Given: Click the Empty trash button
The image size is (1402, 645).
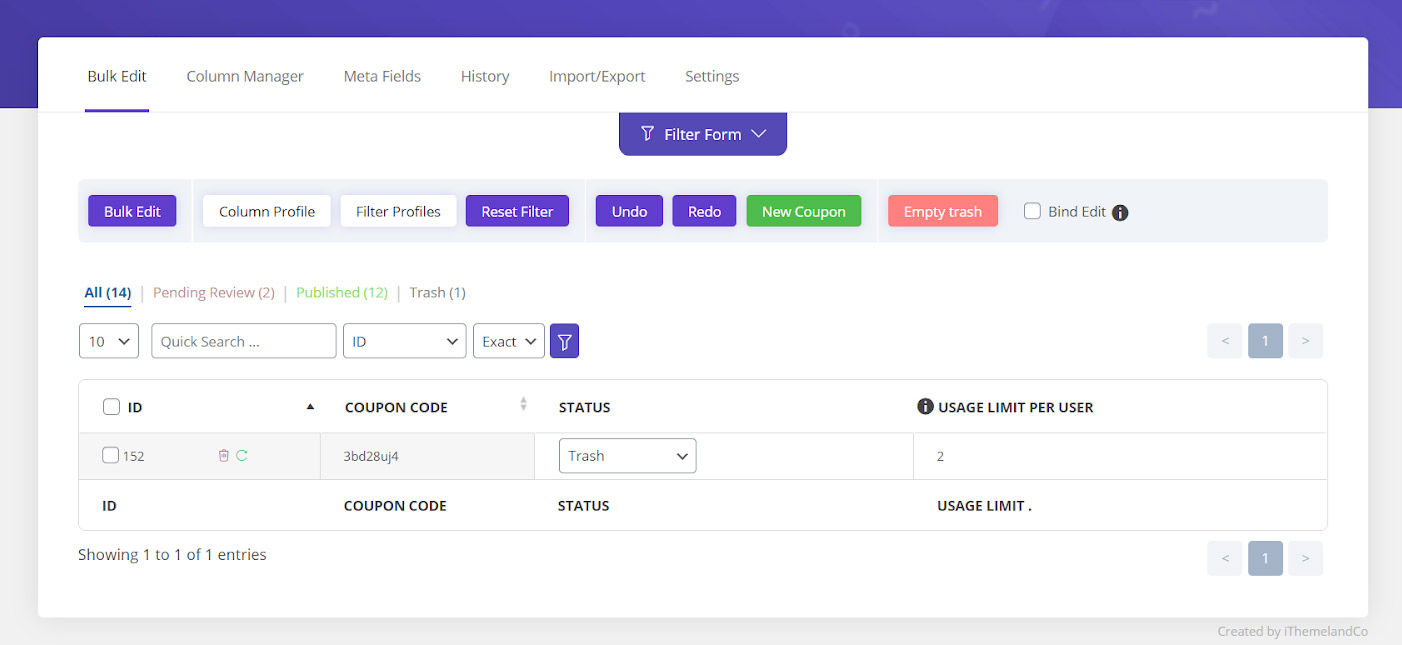Looking at the screenshot, I should point(943,211).
